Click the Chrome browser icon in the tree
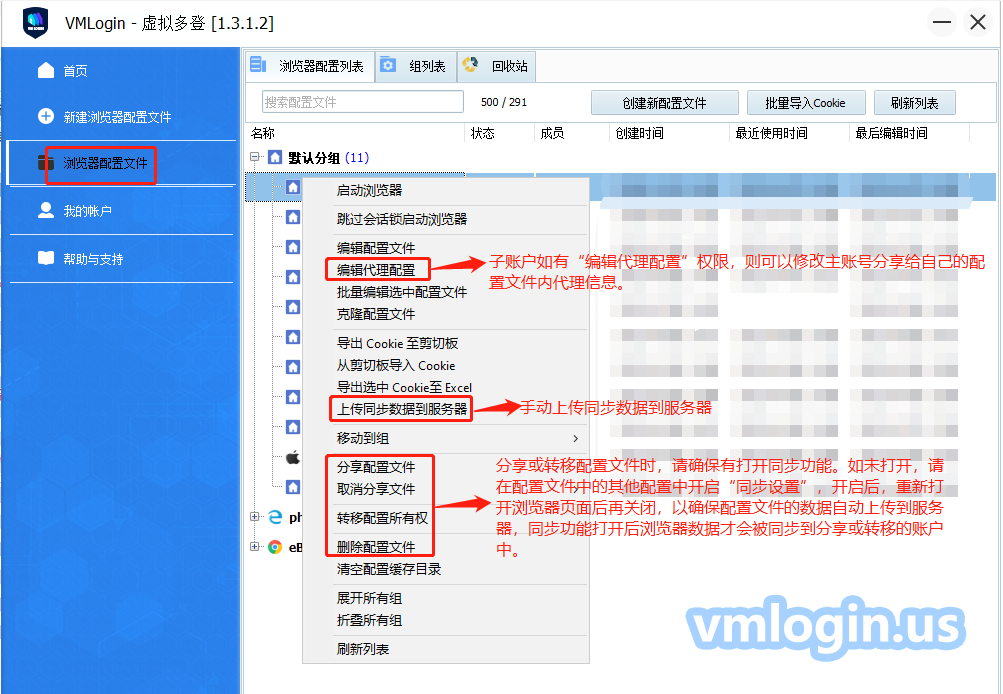Image resolution: width=1003 pixels, height=694 pixels. [x=275, y=547]
